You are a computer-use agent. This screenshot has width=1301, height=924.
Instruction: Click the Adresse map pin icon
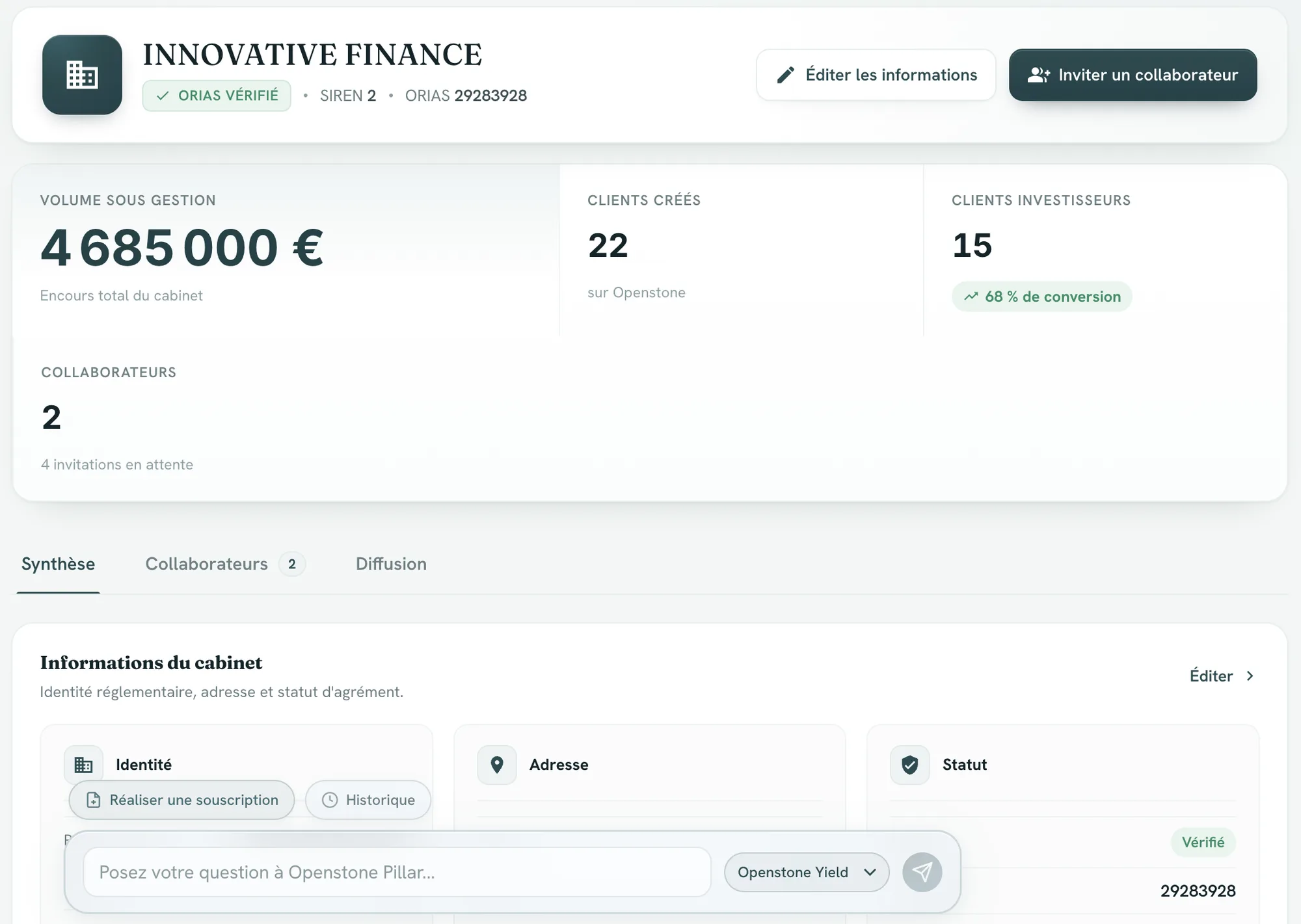[497, 765]
